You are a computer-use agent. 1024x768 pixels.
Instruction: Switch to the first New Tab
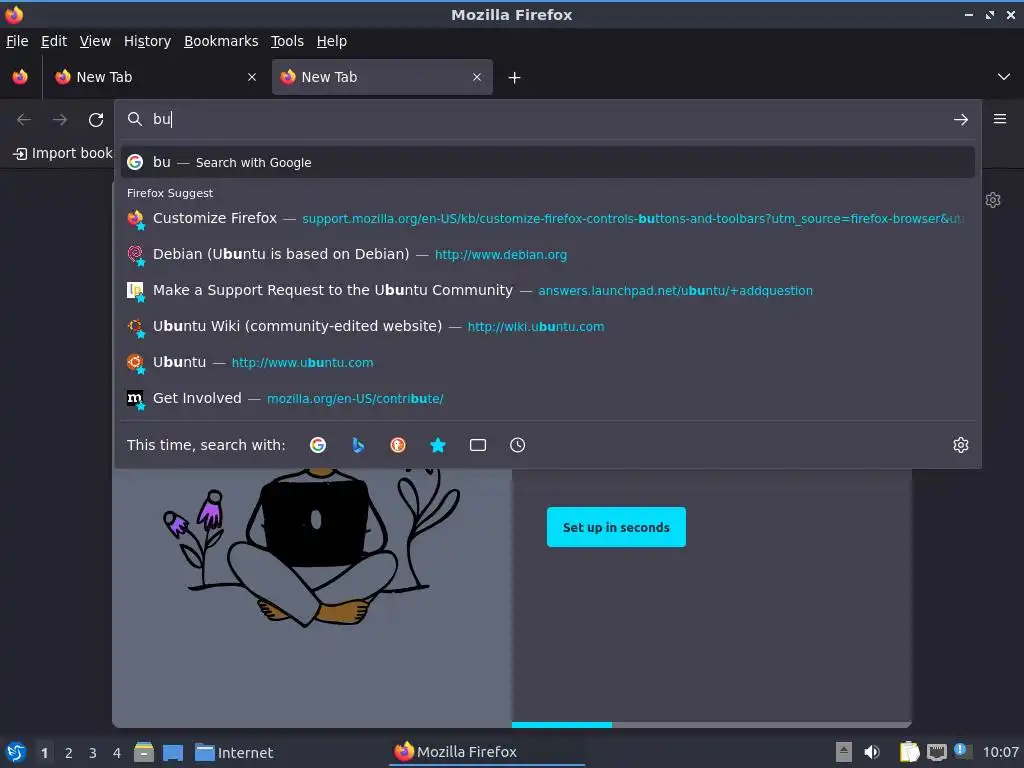(155, 77)
